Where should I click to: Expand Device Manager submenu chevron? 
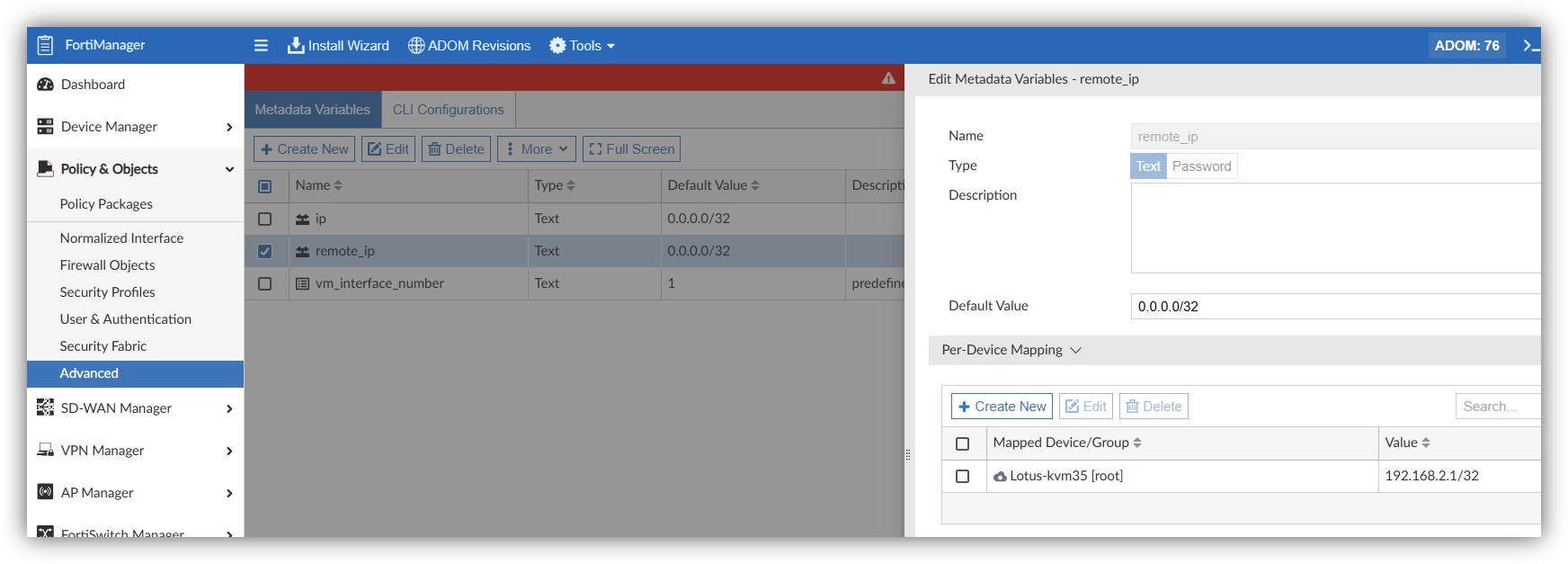pyautogui.click(x=229, y=128)
